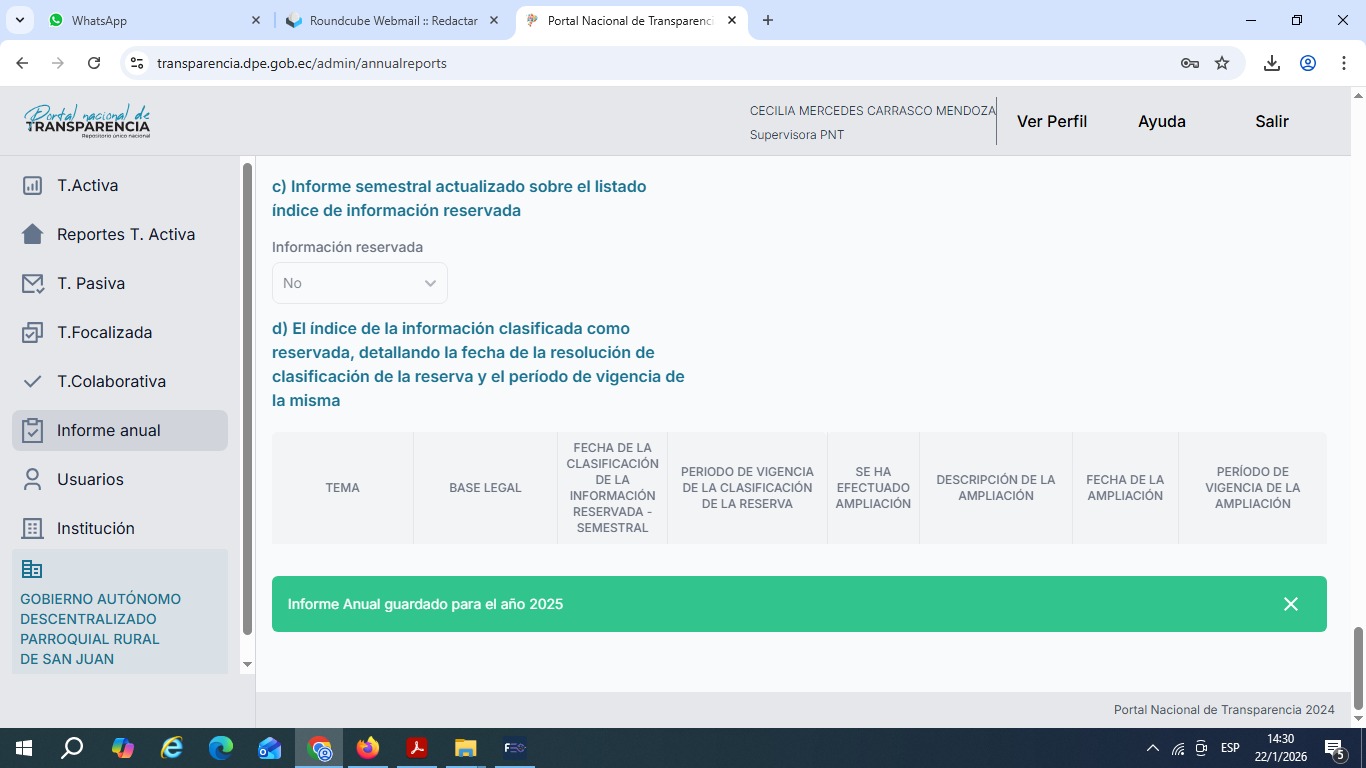Open T.Colaborativa via its checkmark icon
Image resolution: width=1366 pixels, height=768 pixels.
(x=32, y=381)
